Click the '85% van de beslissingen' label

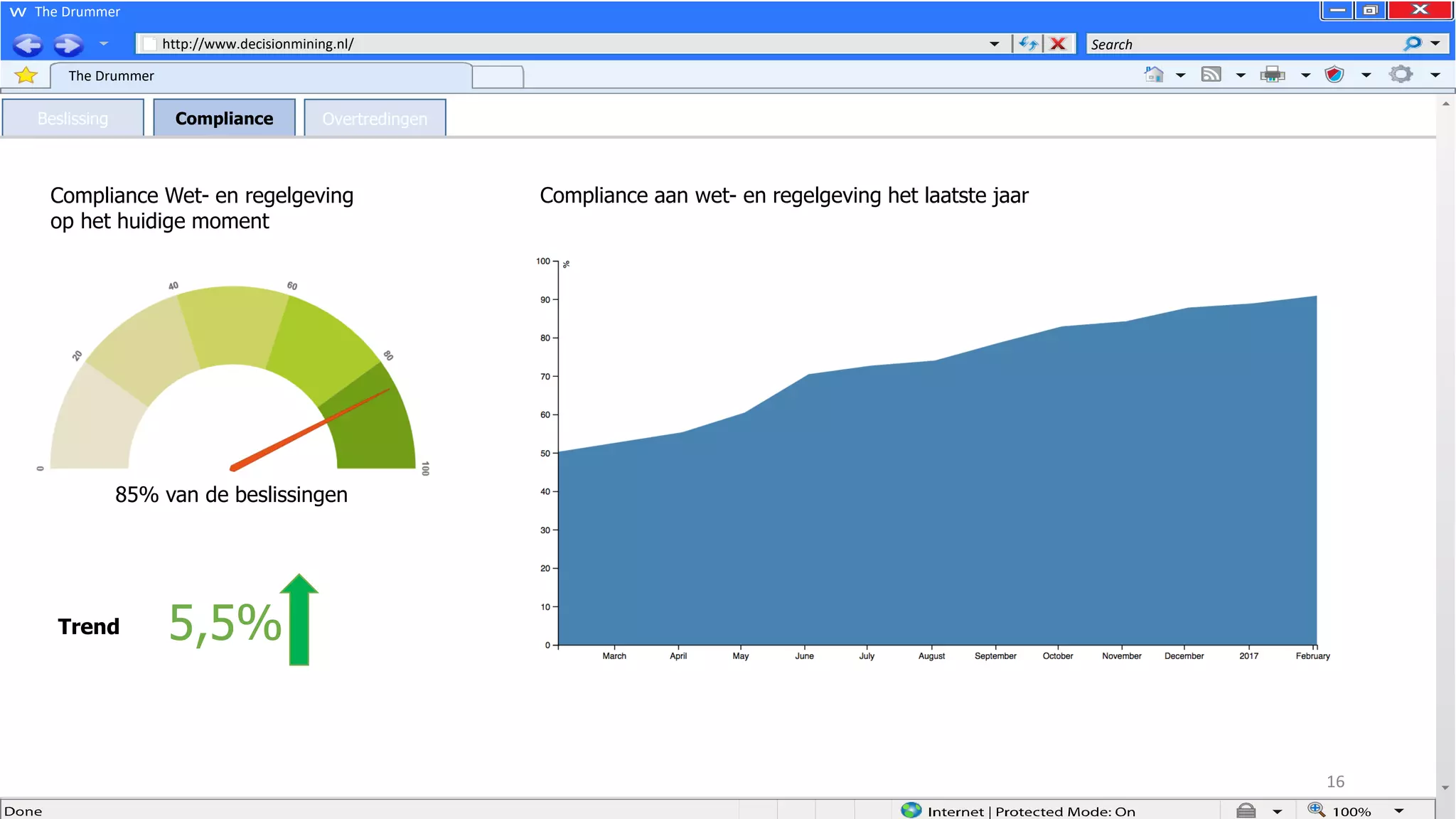click(x=231, y=494)
